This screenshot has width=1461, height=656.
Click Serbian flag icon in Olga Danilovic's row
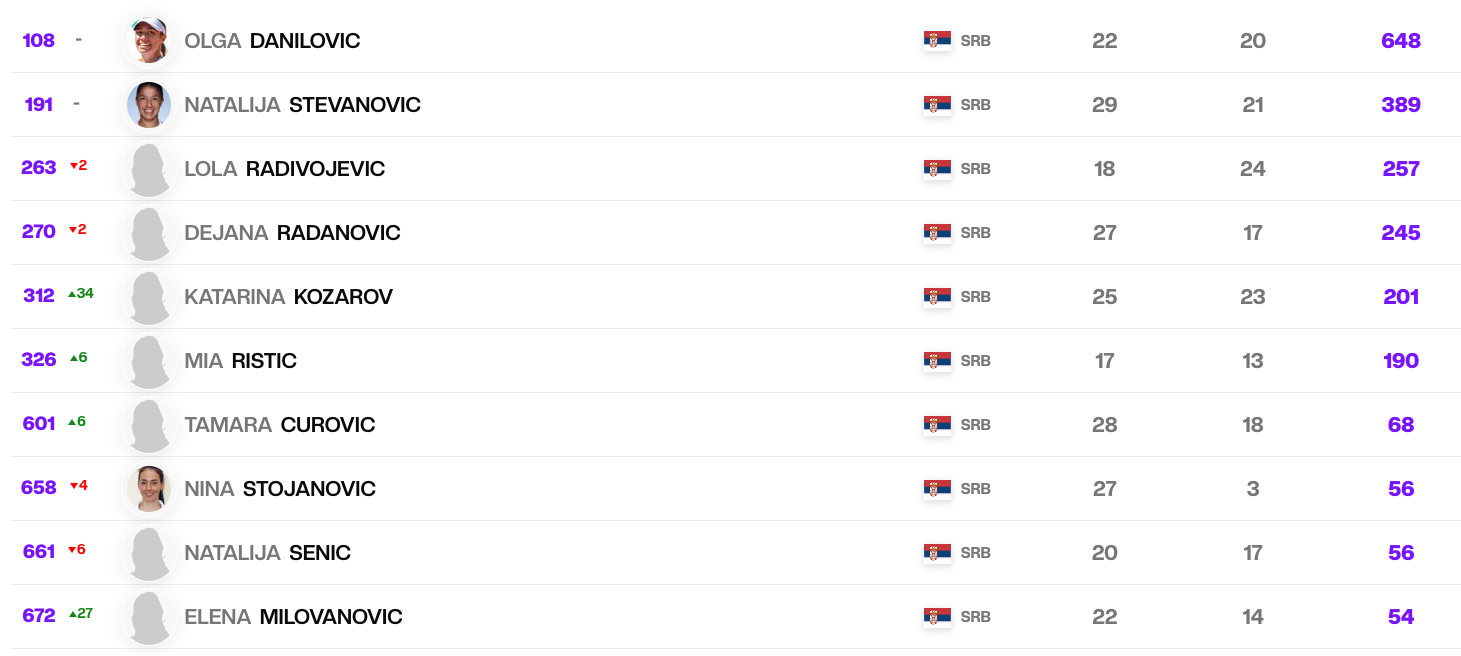click(937, 41)
